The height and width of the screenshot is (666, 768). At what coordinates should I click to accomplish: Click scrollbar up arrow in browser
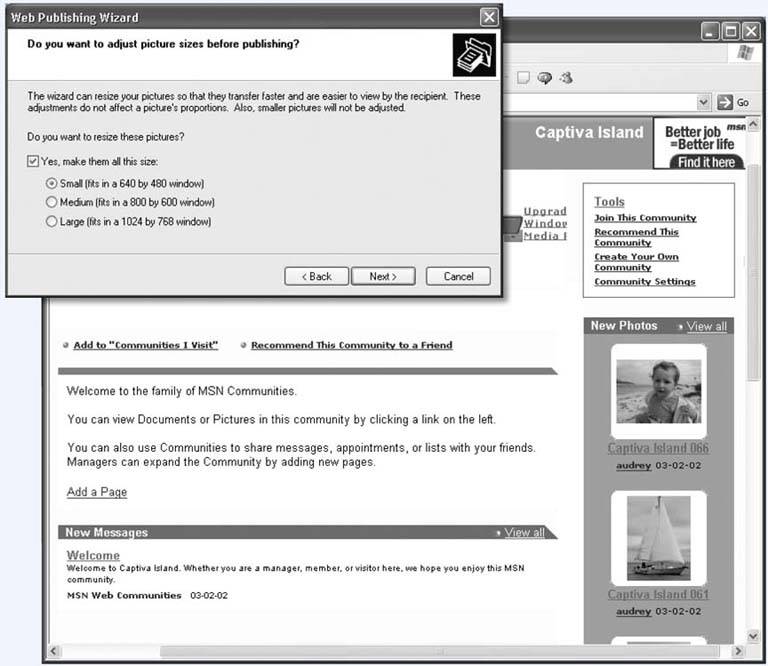[755, 125]
